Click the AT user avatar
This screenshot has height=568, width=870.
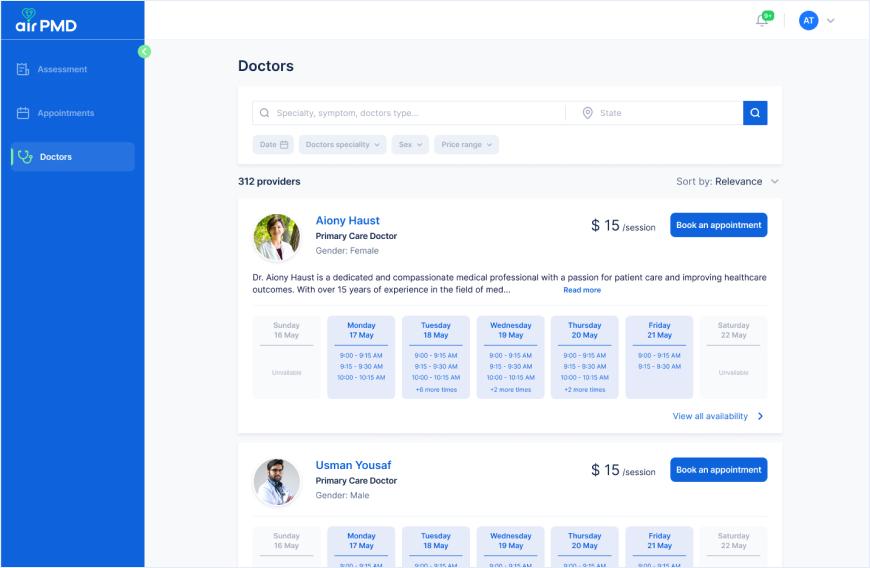(808, 21)
